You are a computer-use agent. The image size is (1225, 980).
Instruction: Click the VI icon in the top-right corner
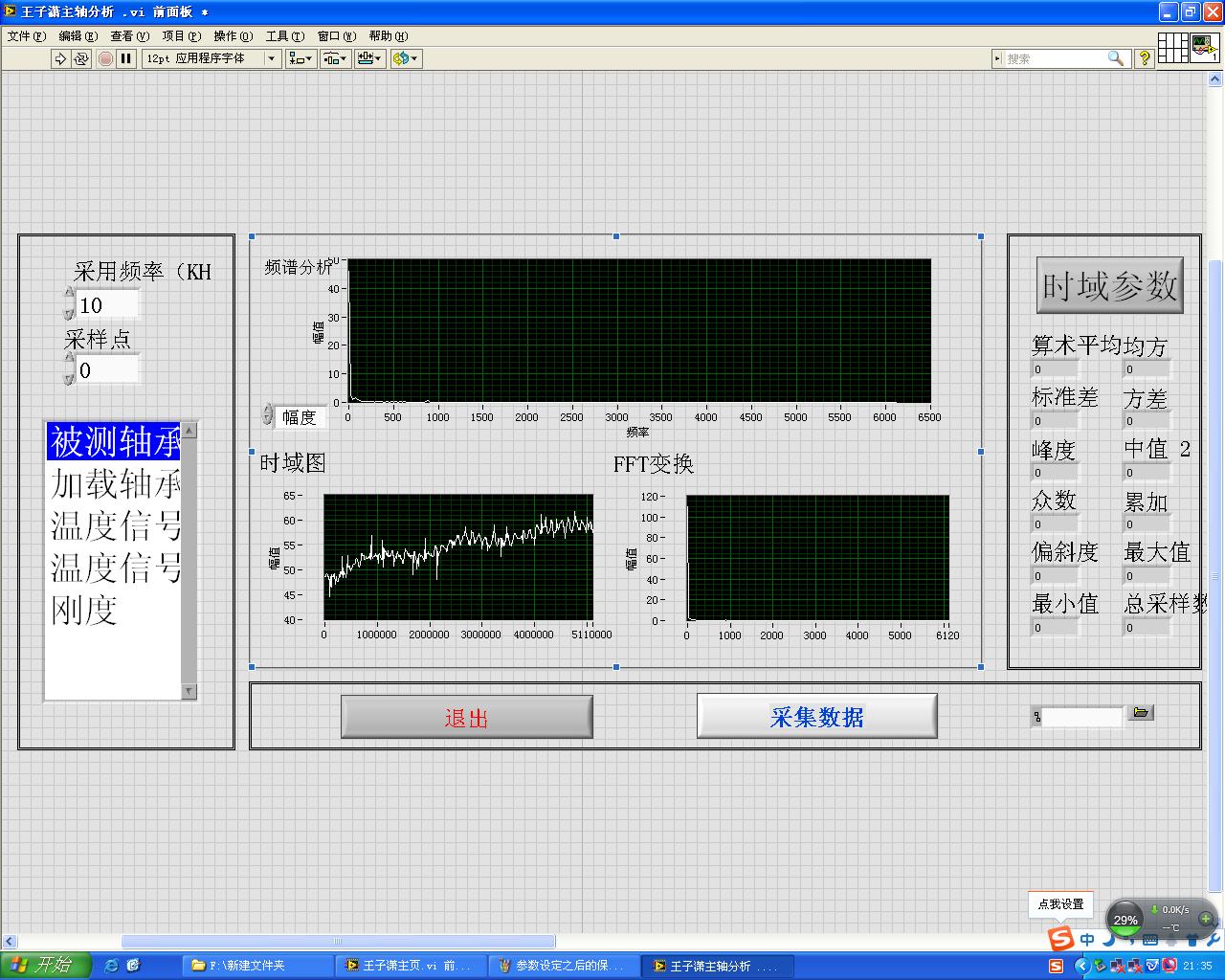pyautogui.click(x=1205, y=48)
